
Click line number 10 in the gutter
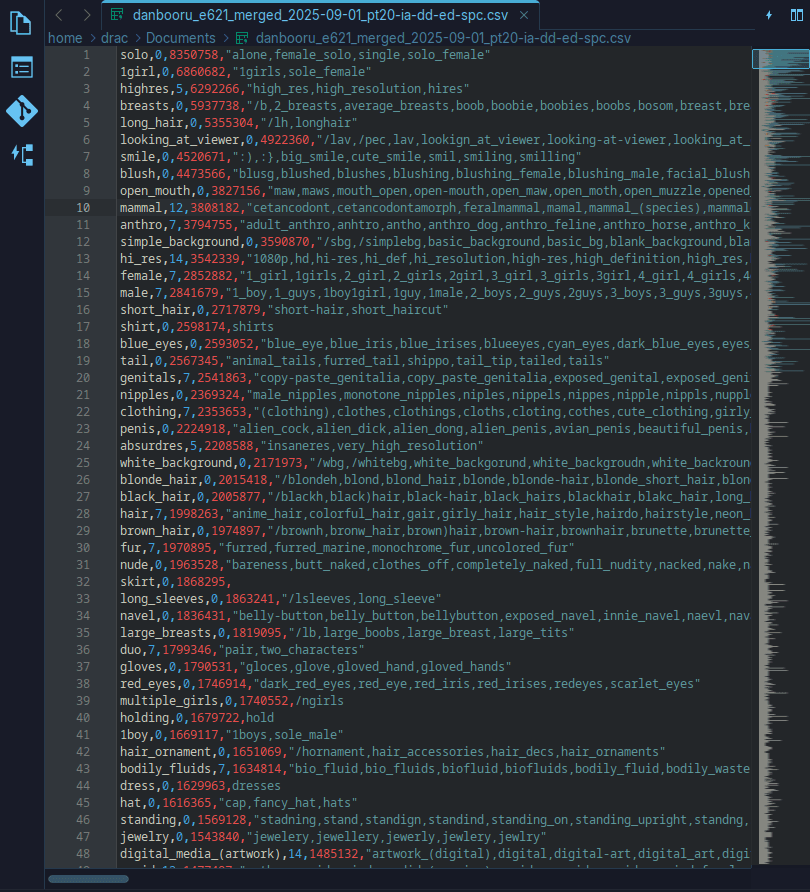pyautogui.click(x=83, y=208)
